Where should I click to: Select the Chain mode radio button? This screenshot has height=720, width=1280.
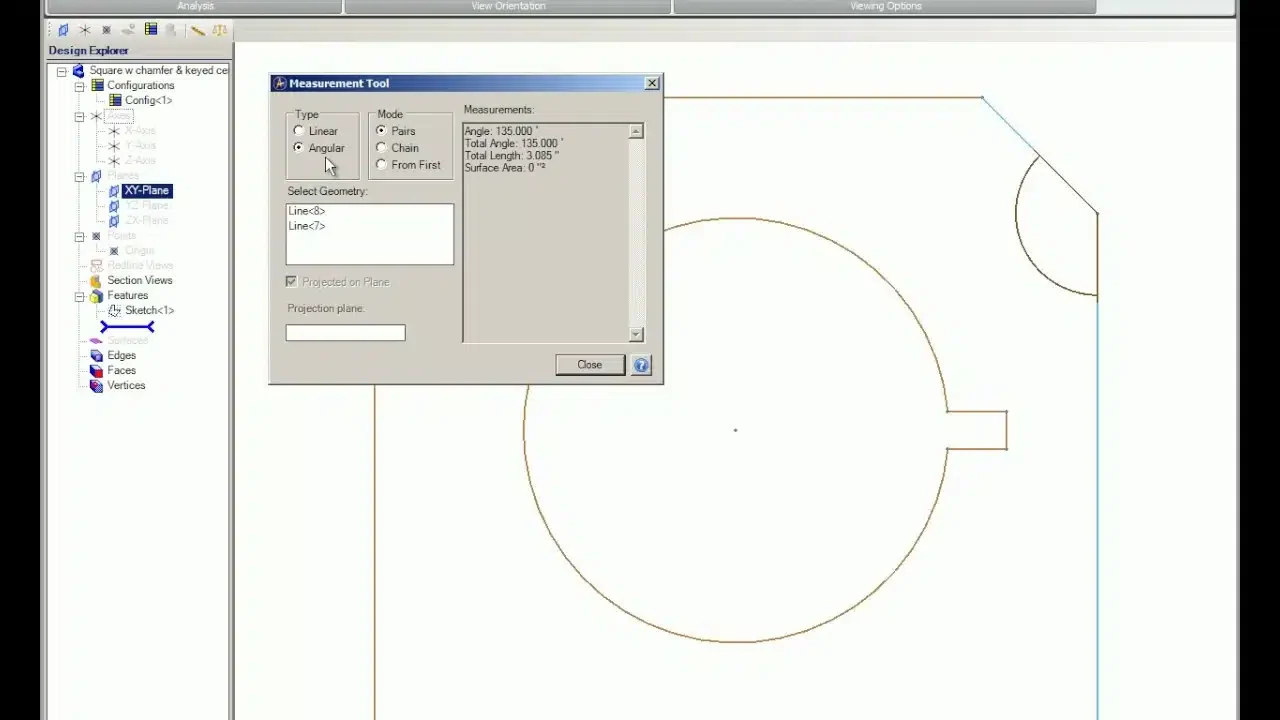tap(381, 148)
